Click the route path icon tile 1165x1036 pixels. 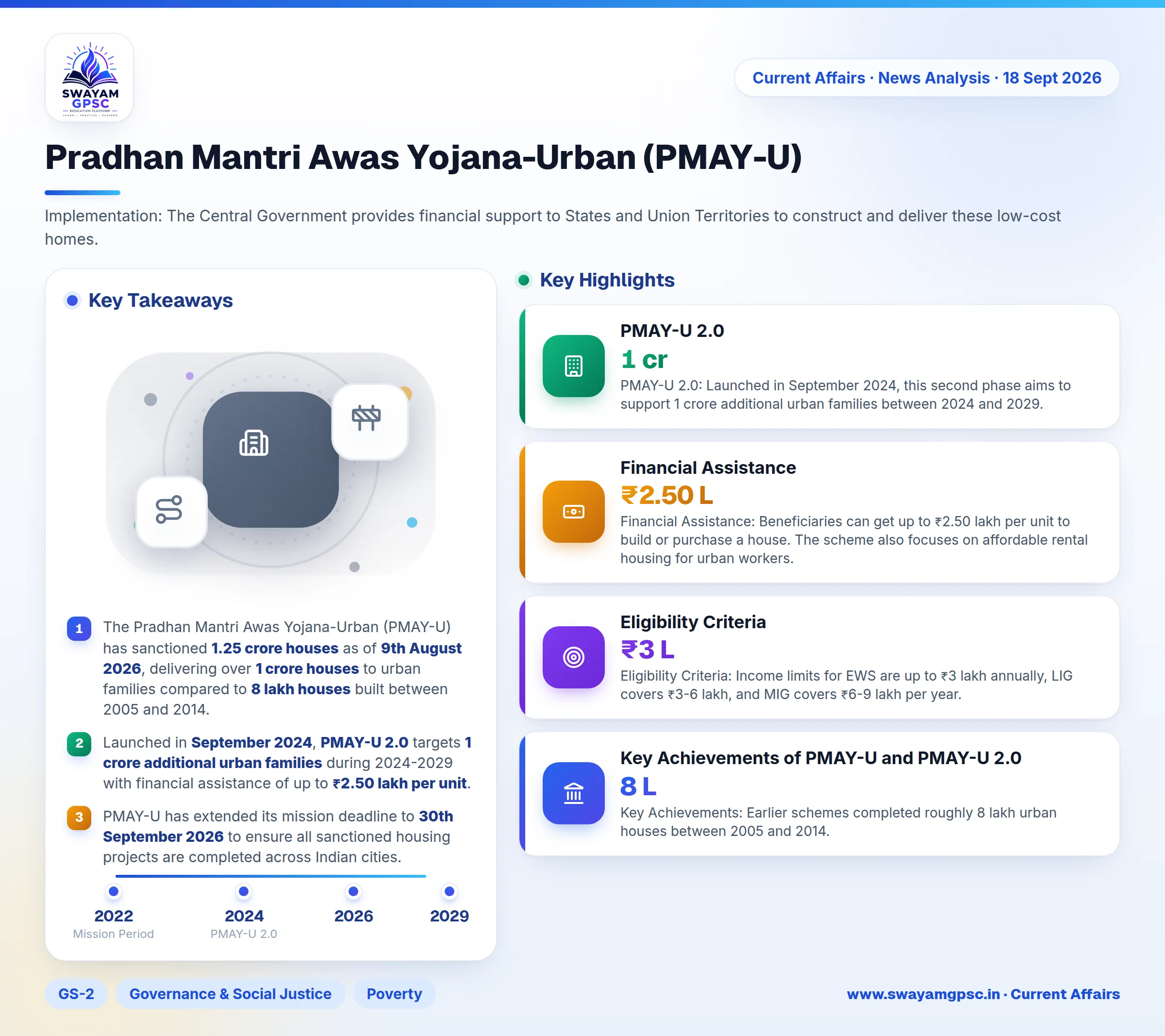click(x=171, y=511)
